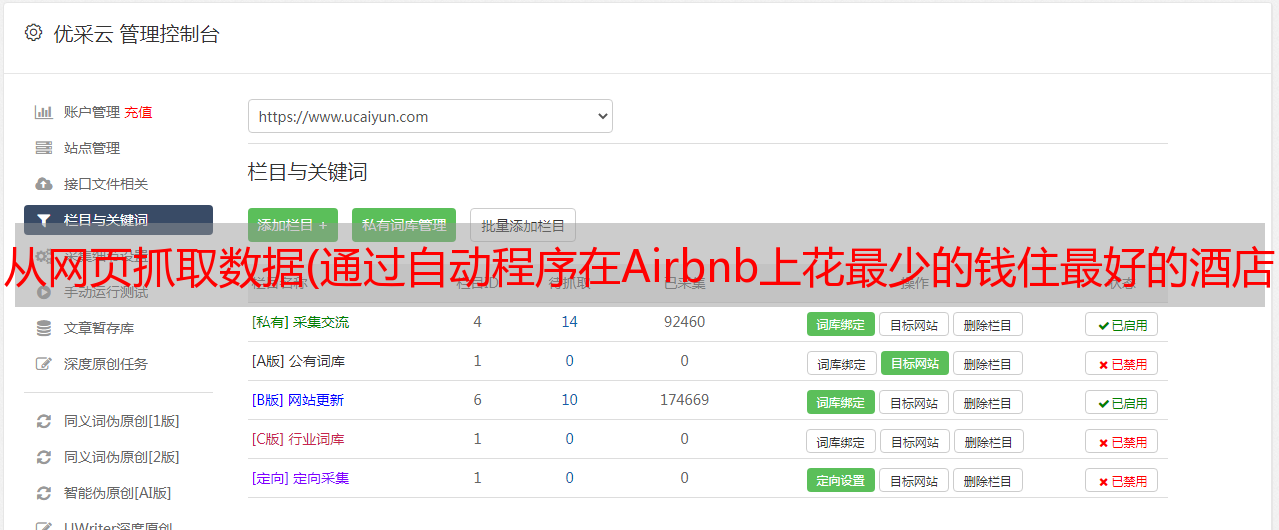Click 删除栏目 for the 定向采集 row
Viewport: 1279px width, 530px height.
(987, 480)
